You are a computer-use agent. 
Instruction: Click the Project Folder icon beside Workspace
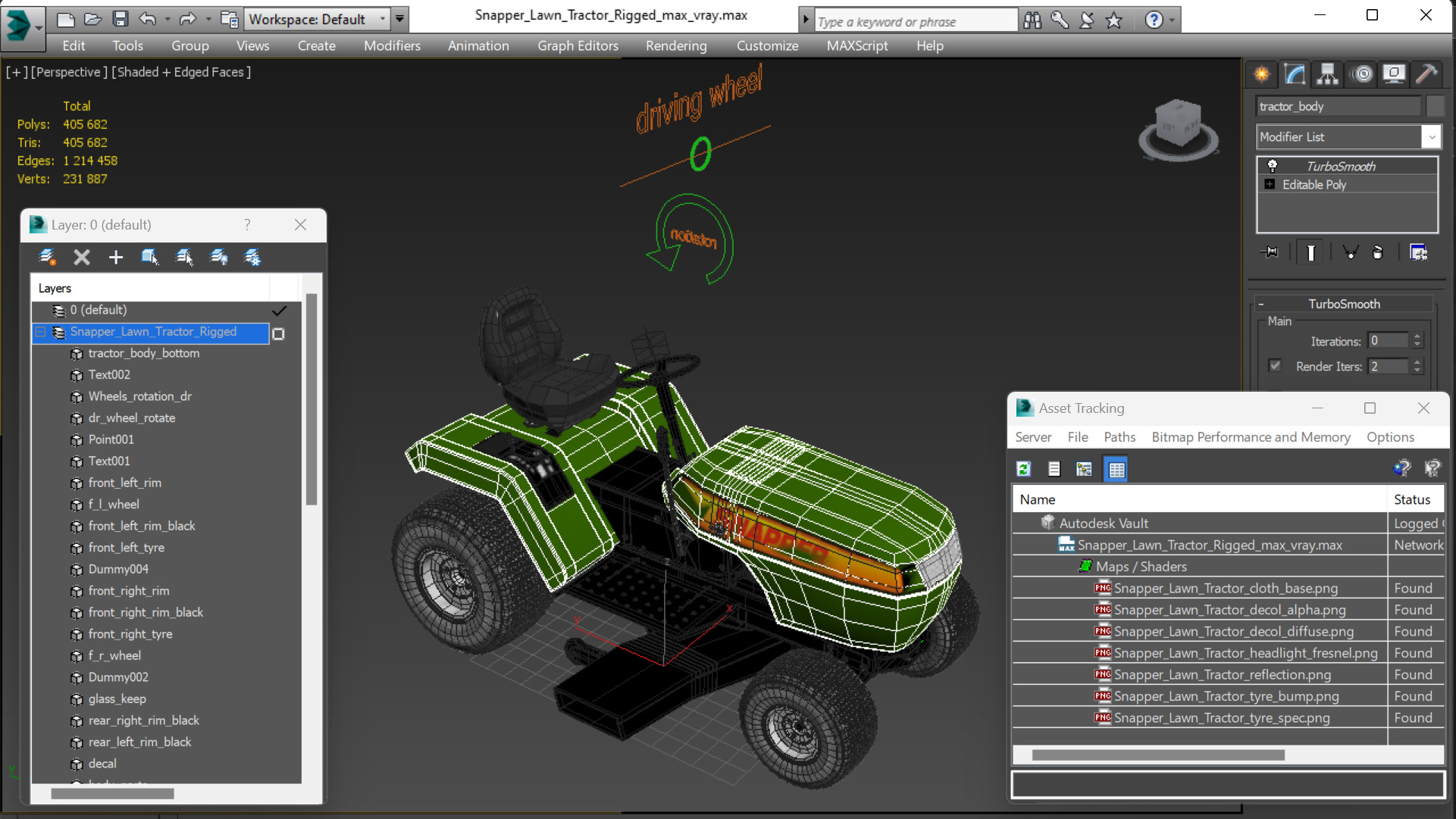pyautogui.click(x=229, y=19)
